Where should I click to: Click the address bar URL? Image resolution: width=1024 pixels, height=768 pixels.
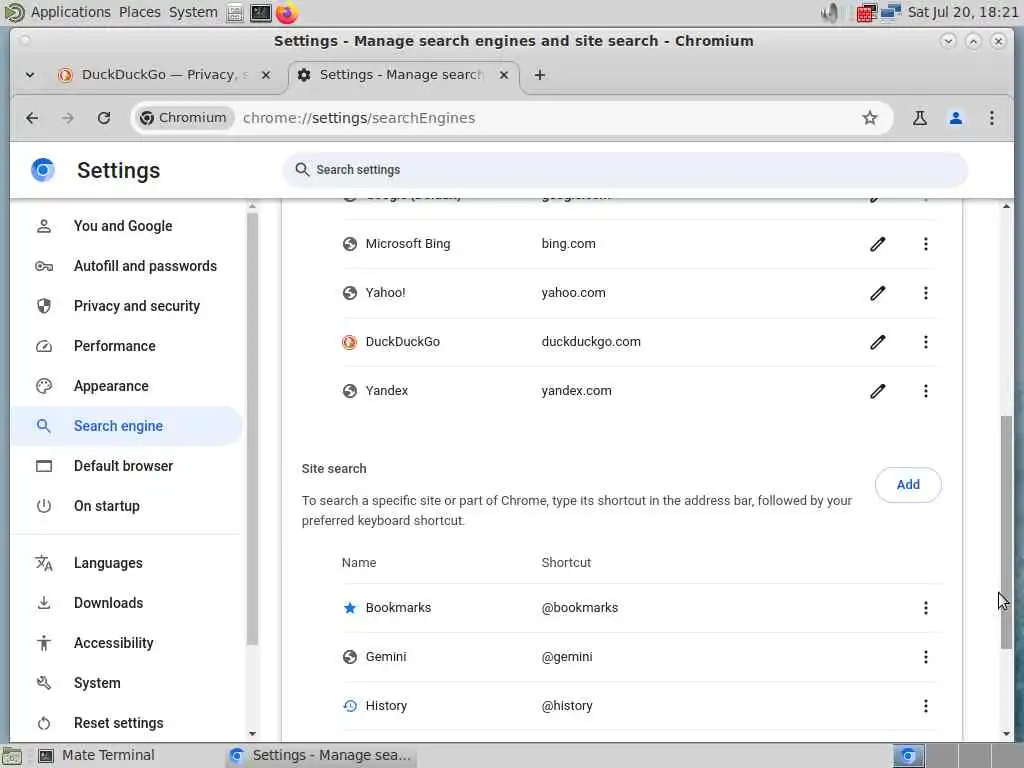[359, 118]
